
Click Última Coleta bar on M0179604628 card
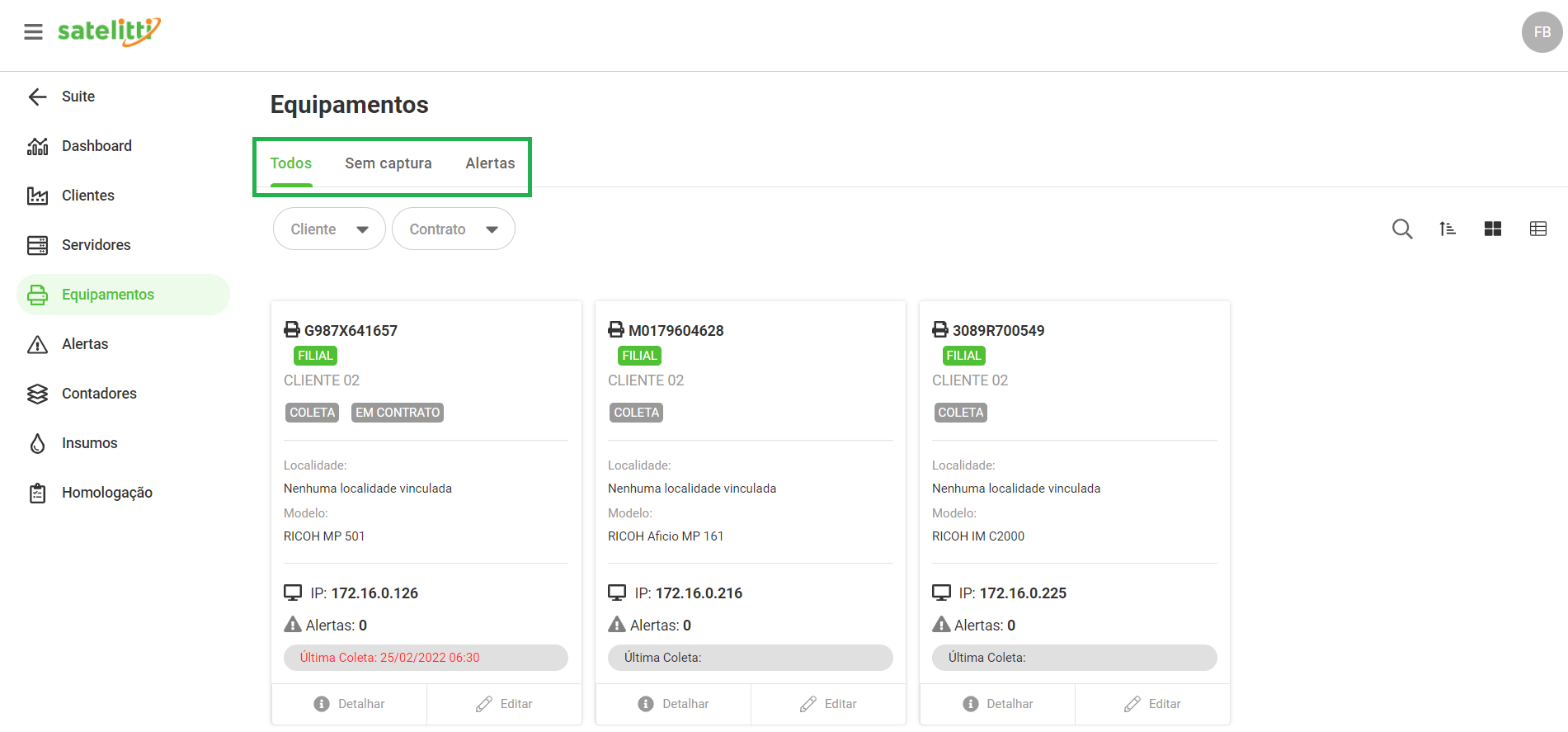[750, 658]
